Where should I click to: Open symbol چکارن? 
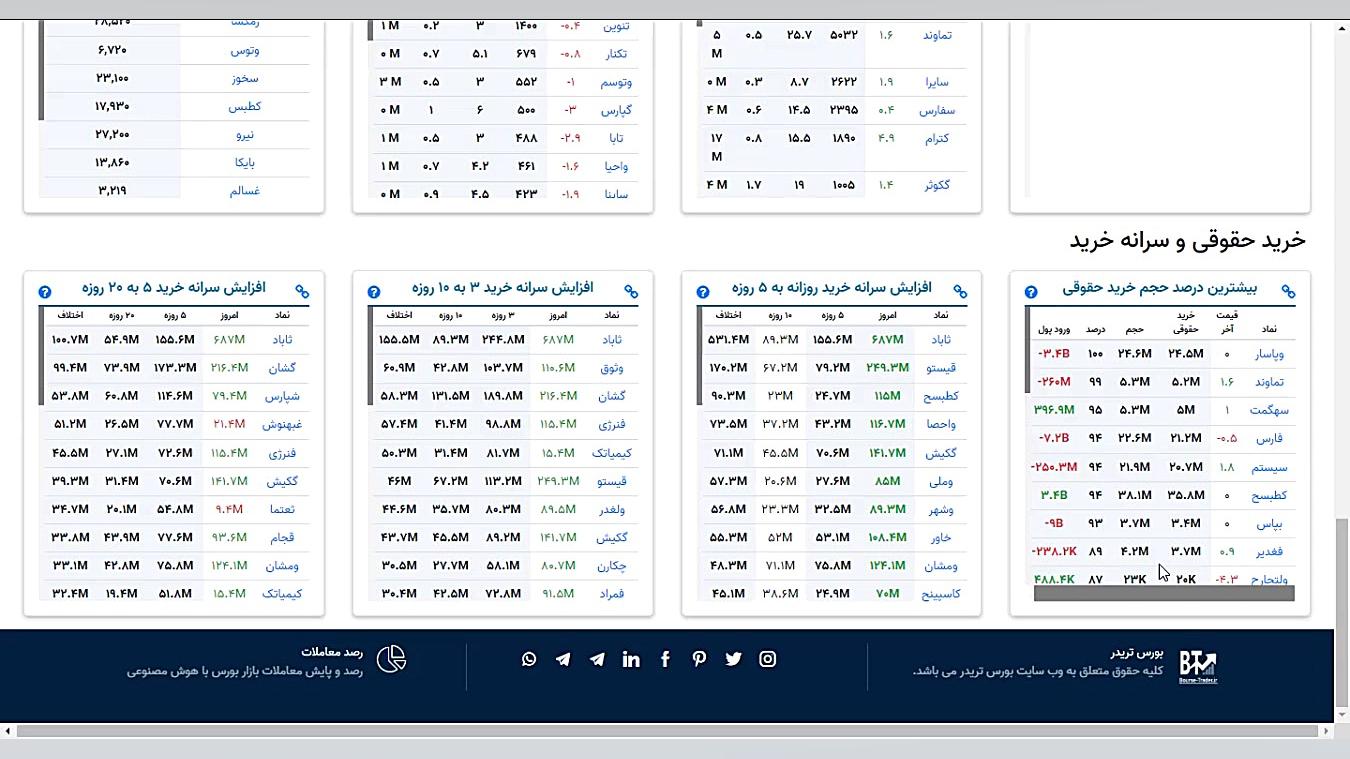(x=612, y=565)
